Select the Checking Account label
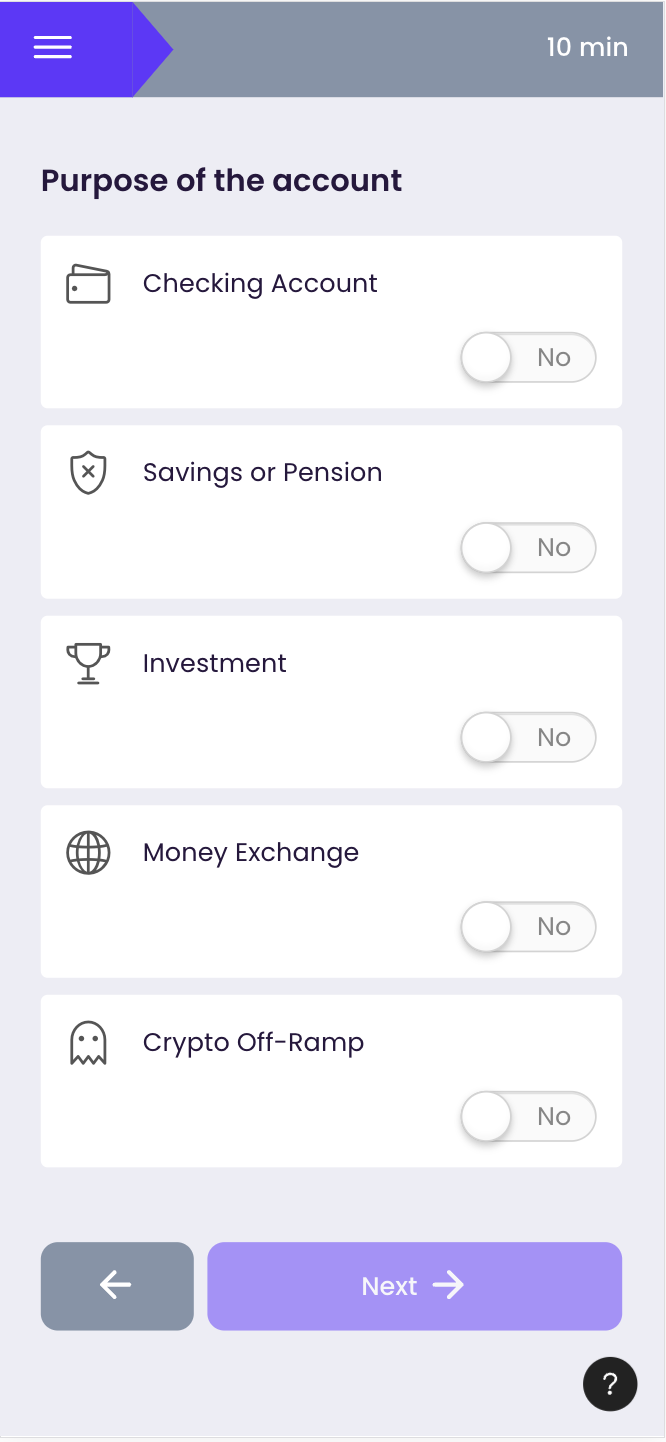666x1442 pixels. (x=260, y=284)
